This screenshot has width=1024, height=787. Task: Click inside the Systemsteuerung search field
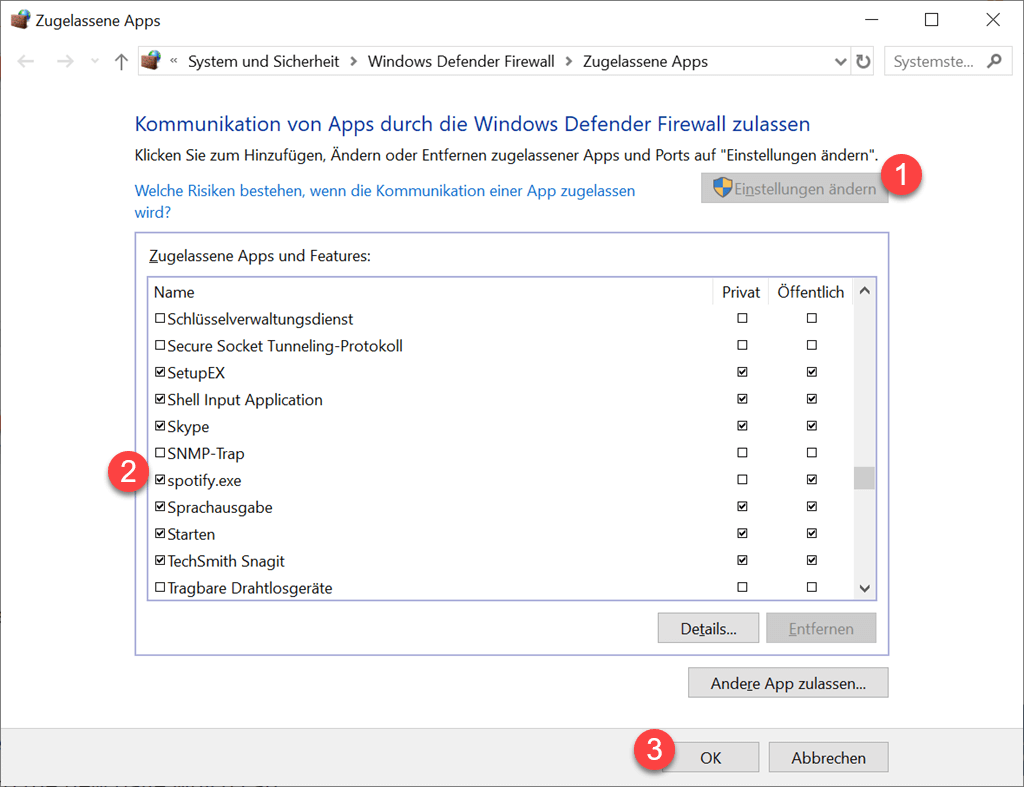pyautogui.click(x=935, y=61)
